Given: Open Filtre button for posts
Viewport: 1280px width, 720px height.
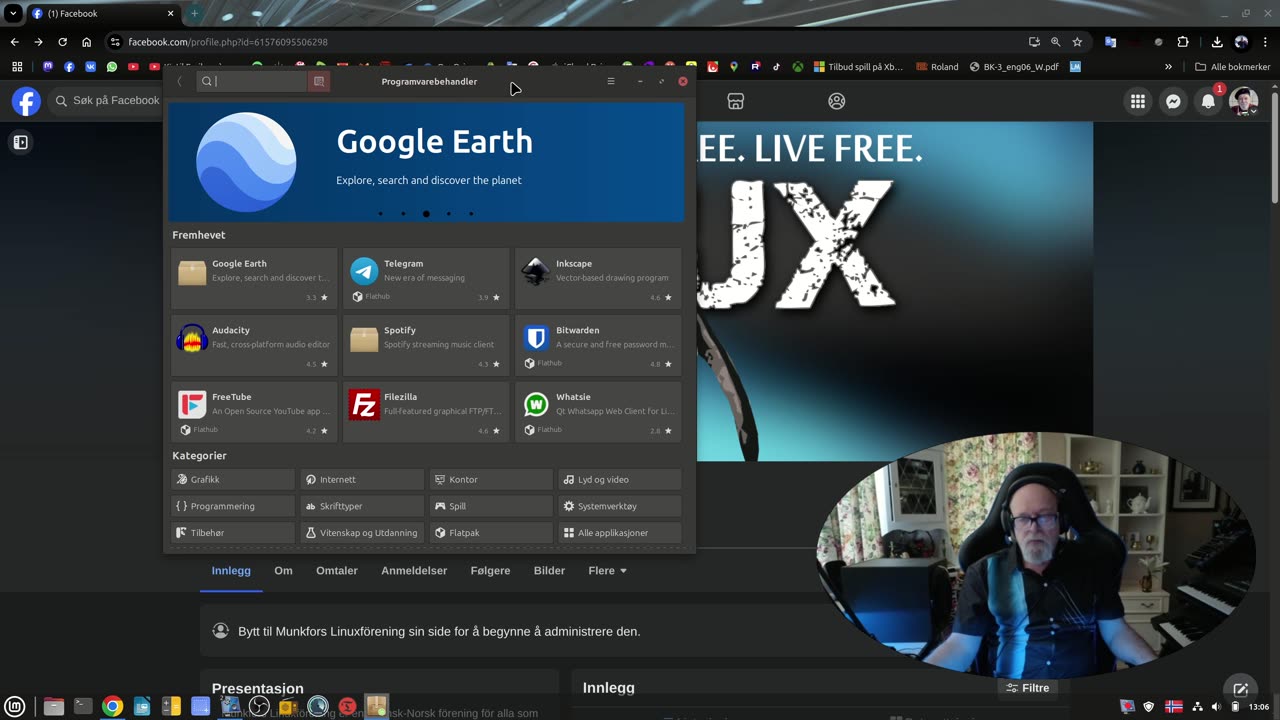Looking at the screenshot, I should click(1028, 688).
